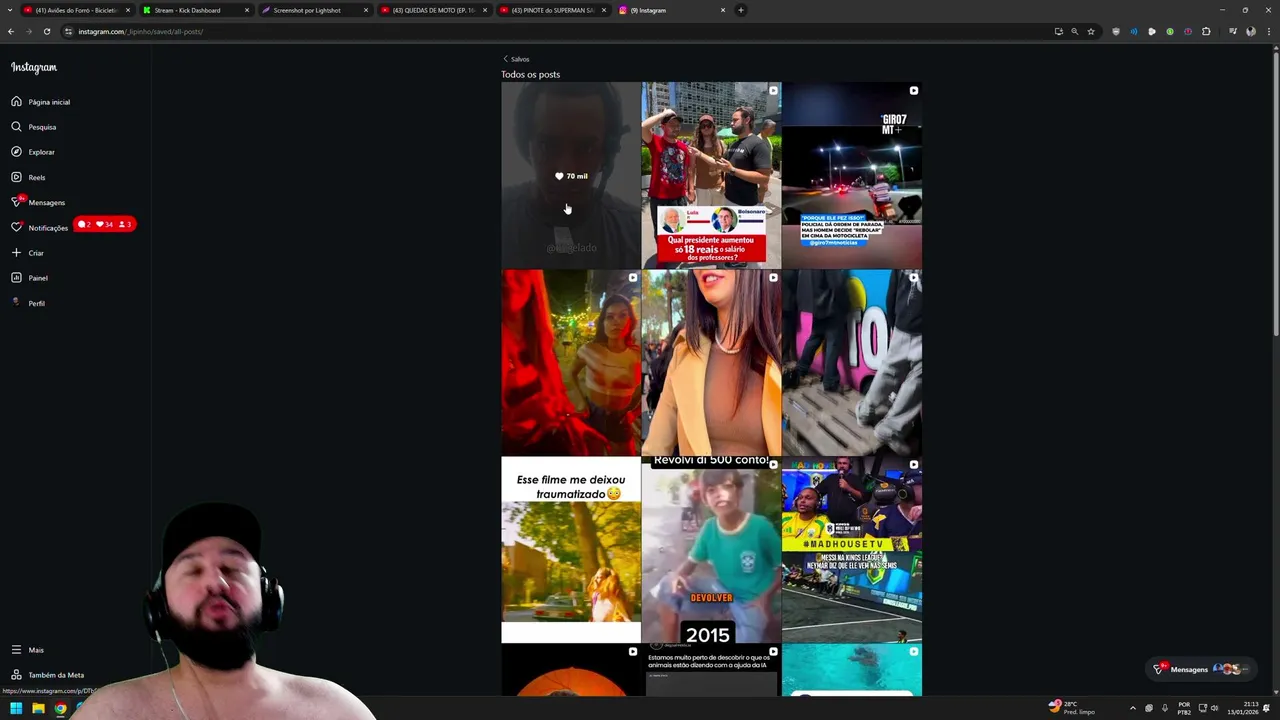Viewport: 1280px width, 720px height.
Task: Open Página inicial in the Instagram sidebar
Action: [x=41, y=102]
